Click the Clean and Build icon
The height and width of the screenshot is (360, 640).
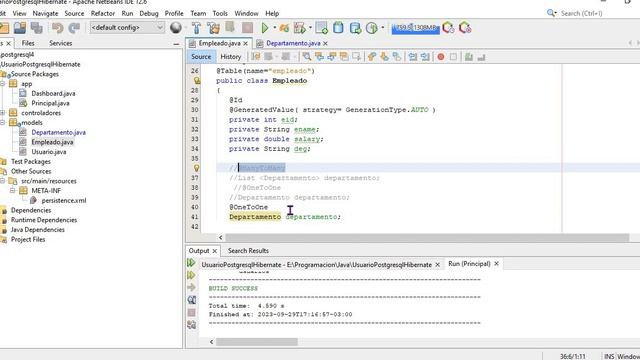tap(213, 28)
